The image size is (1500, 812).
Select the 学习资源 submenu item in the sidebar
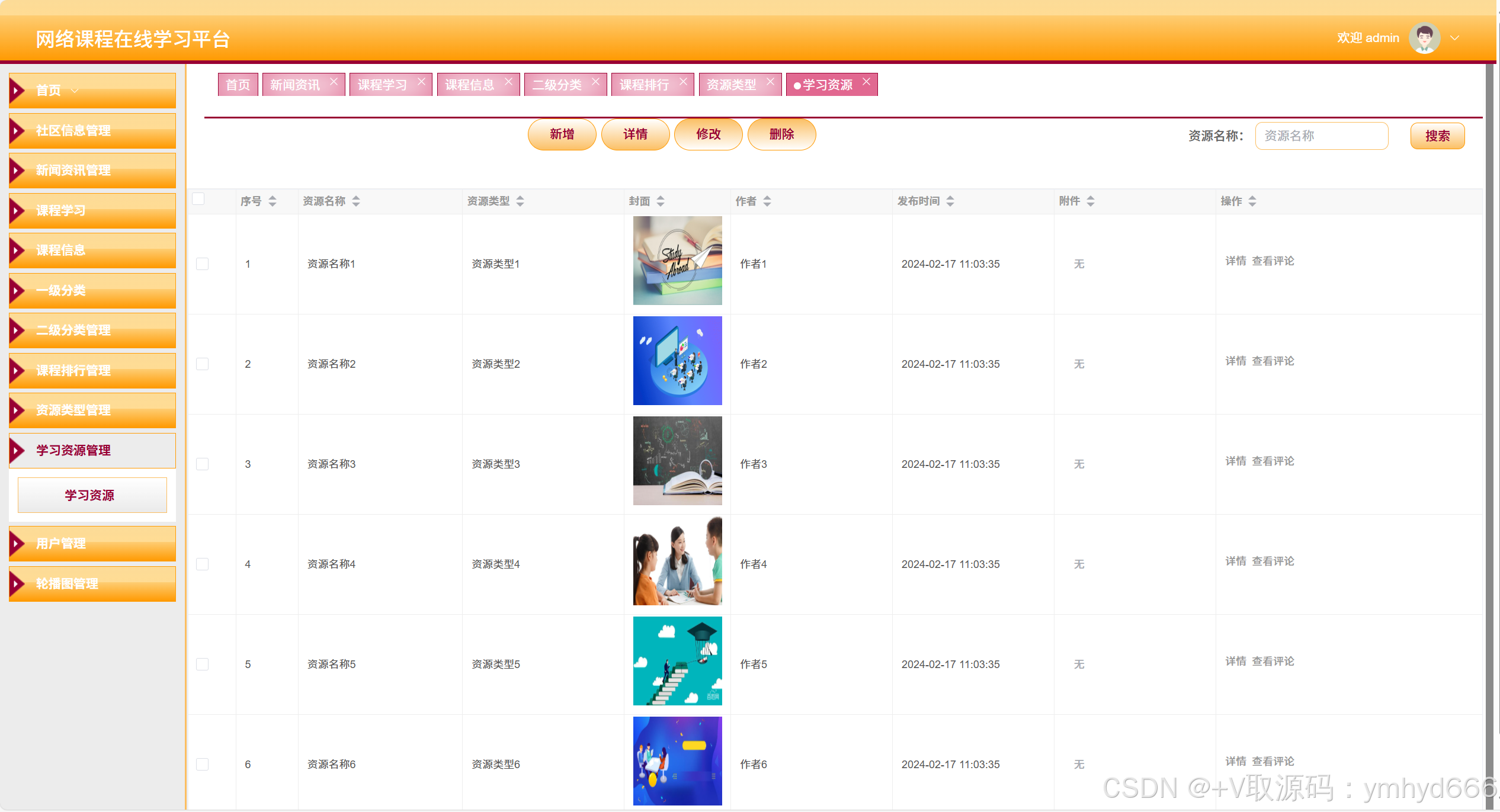click(92, 495)
